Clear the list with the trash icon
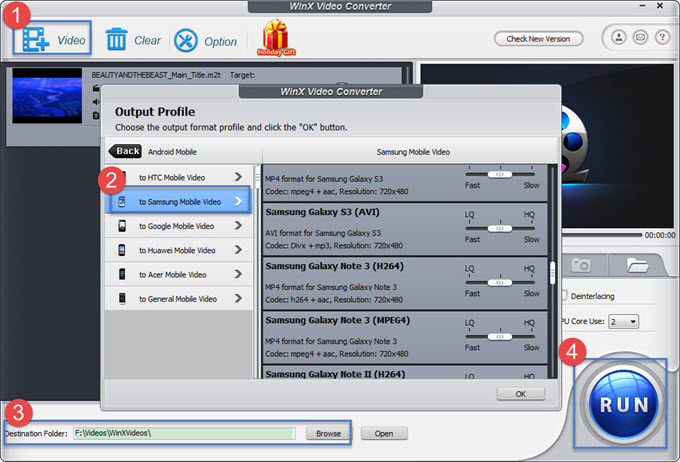Viewport: 680px width, 462px height. pos(116,39)
